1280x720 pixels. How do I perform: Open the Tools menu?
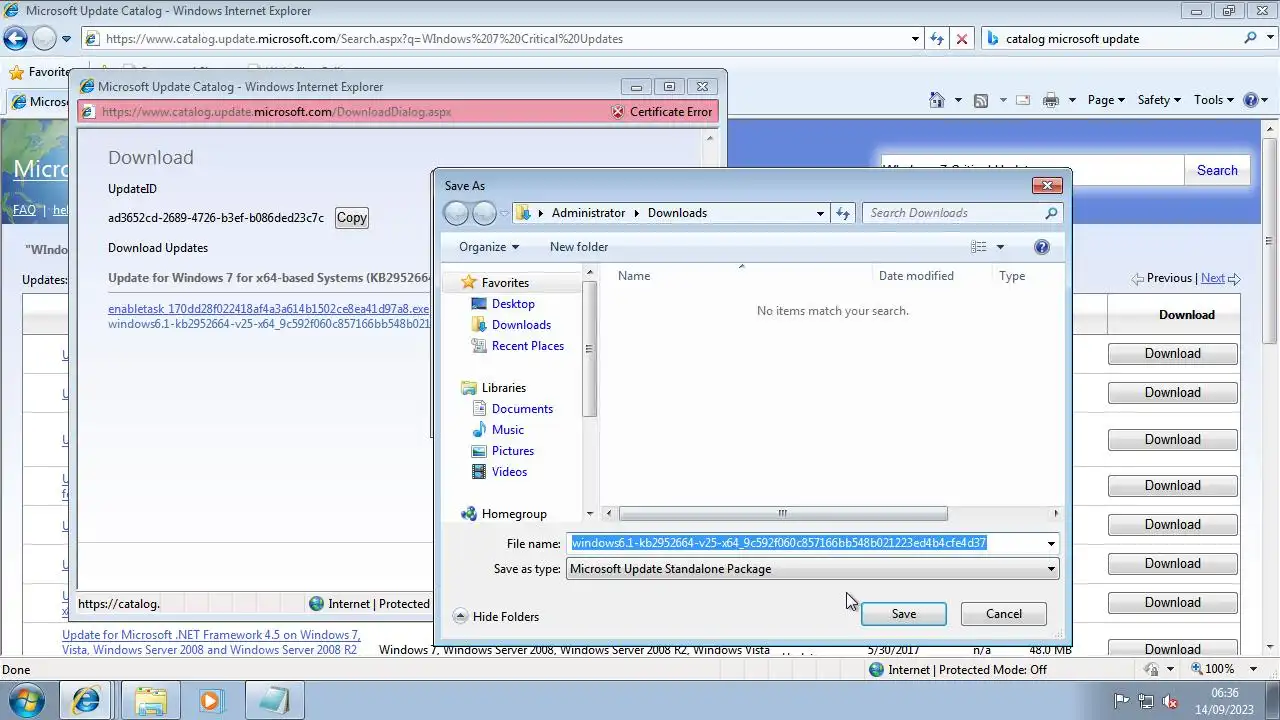pos(1215,100)
